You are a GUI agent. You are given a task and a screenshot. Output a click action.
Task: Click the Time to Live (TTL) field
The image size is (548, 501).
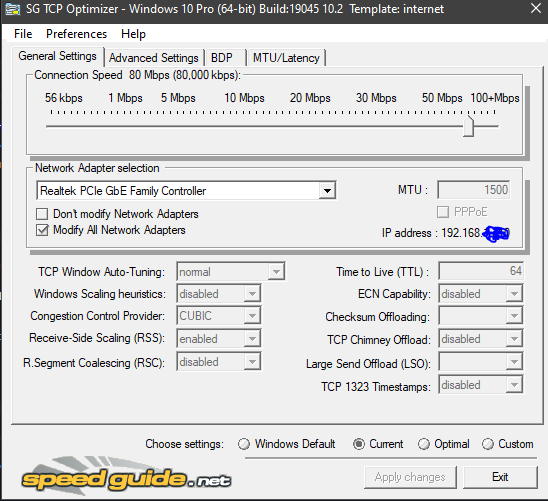tap(481, 271)
